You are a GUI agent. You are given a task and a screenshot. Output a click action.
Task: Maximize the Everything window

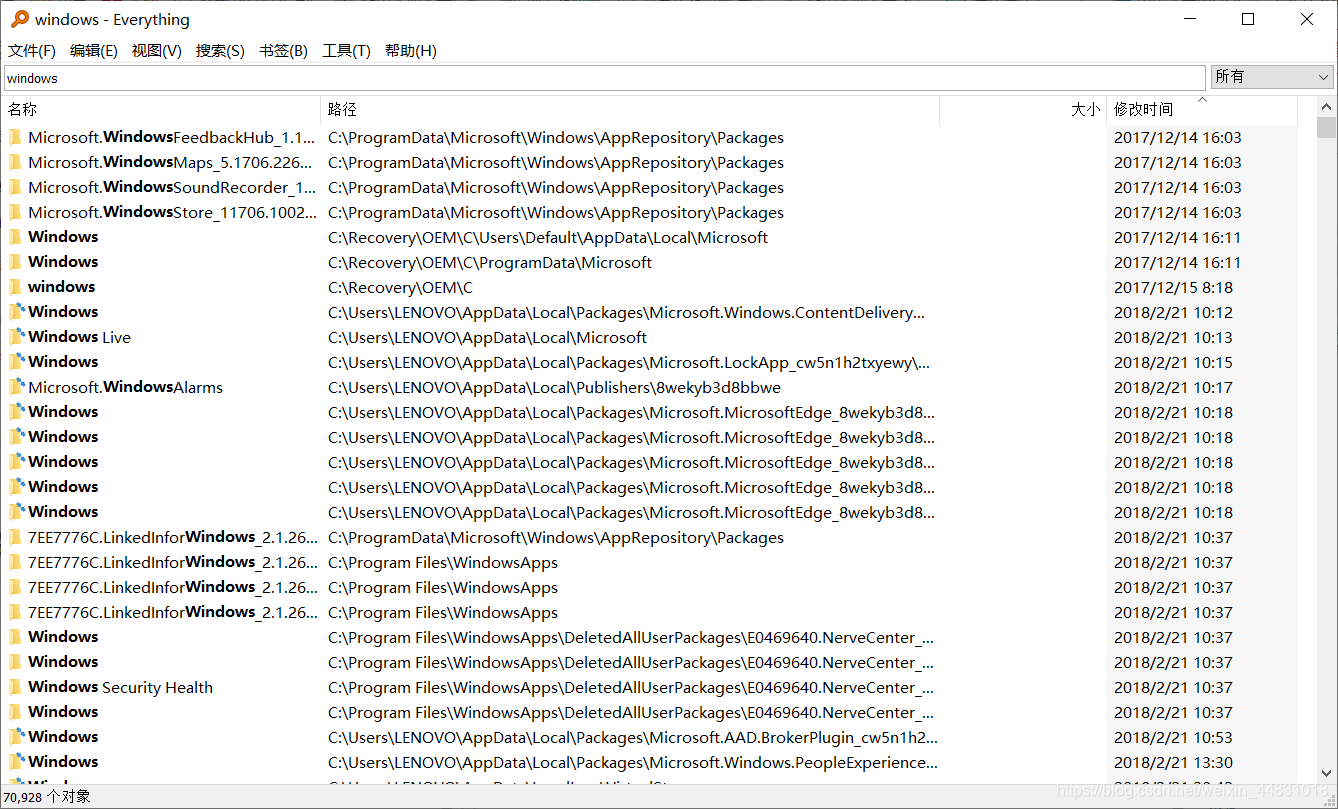1248,19
